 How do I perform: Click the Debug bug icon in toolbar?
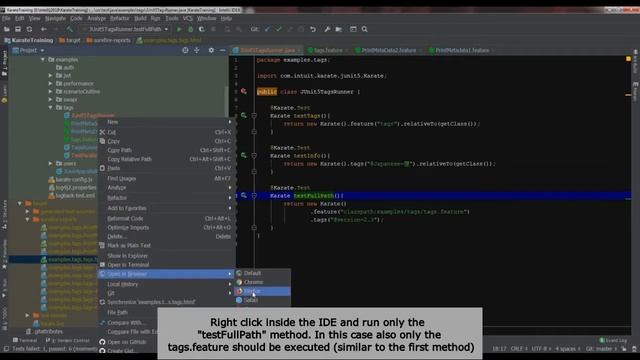(190, 29)
